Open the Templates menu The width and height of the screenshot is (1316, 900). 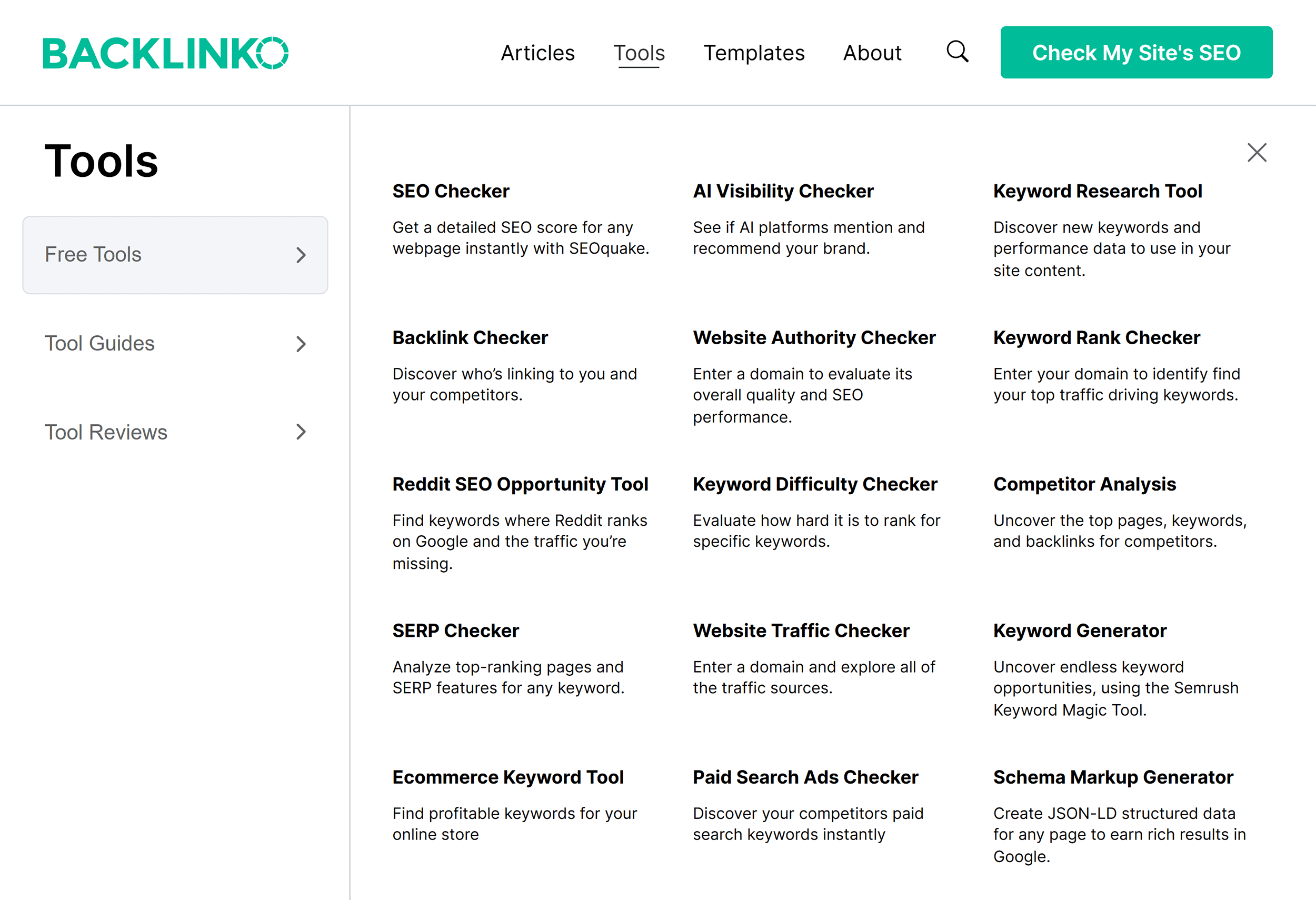754,53
